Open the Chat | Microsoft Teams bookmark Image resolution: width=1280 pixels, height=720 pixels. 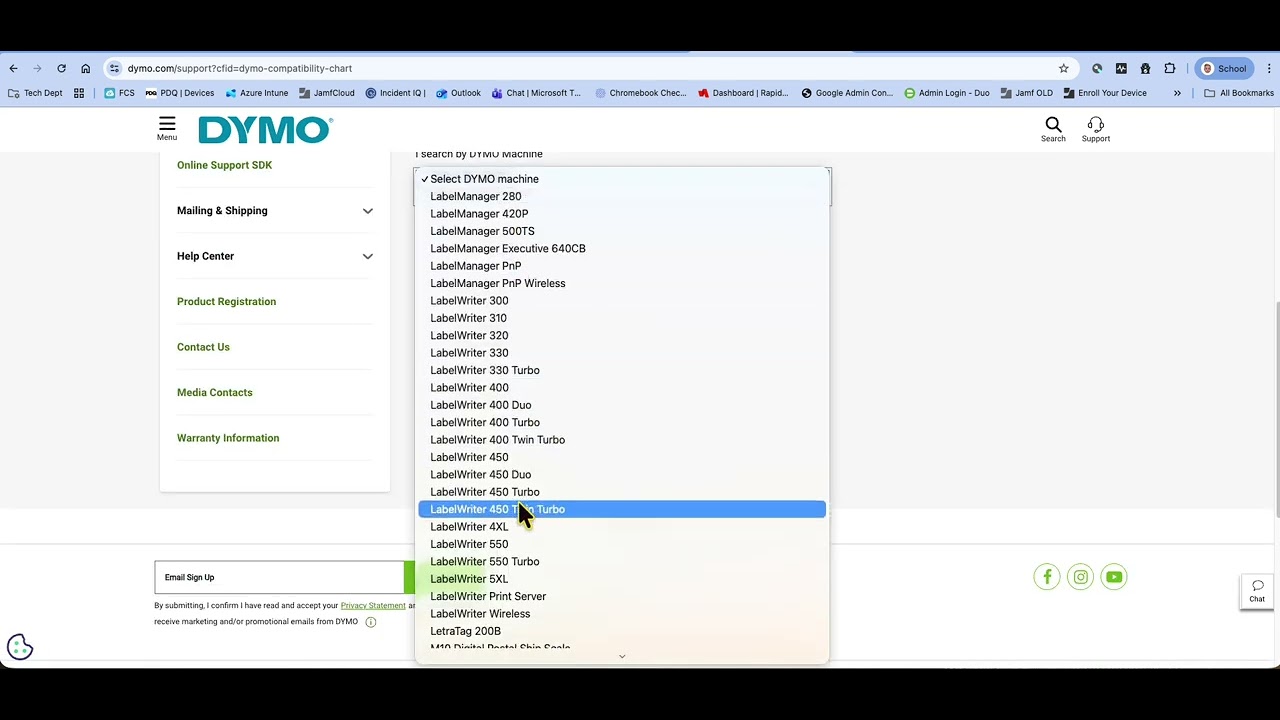[x=536, y=93]
